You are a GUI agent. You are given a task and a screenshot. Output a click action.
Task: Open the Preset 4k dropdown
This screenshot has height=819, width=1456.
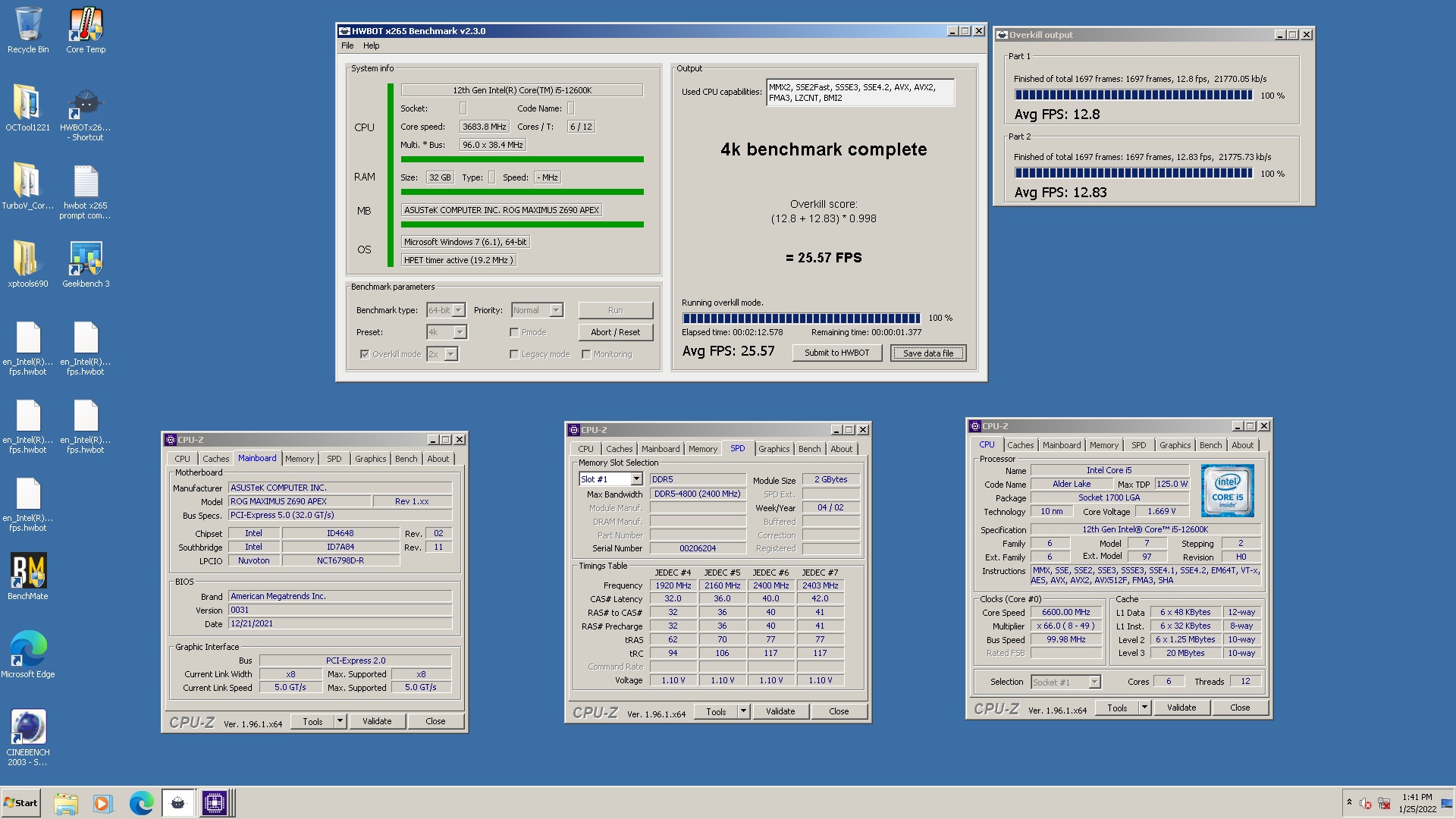click(447, 332)
